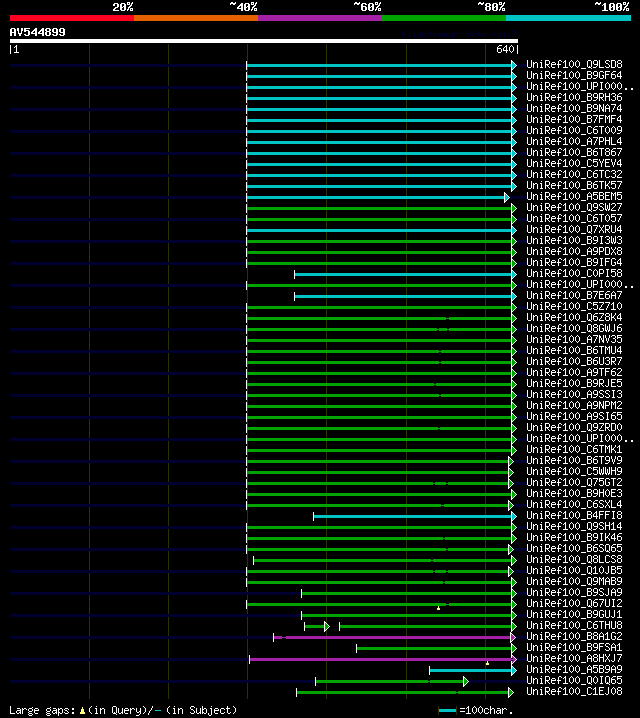This screenshot has width=640, height=718.
Task: Open hit label UniRef100_Q9LSD8
Action: (x=574, y=65)
